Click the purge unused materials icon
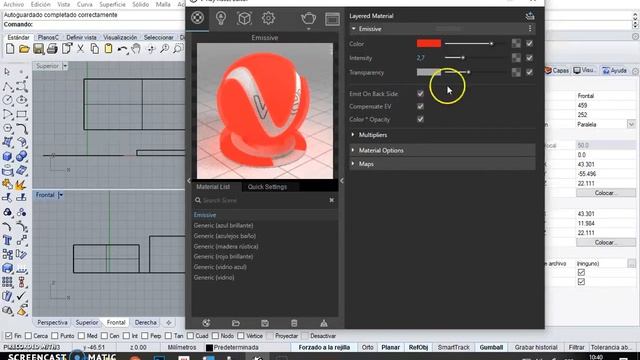The width and height of the screenshot is (640, 360). (x=324, y=323)
